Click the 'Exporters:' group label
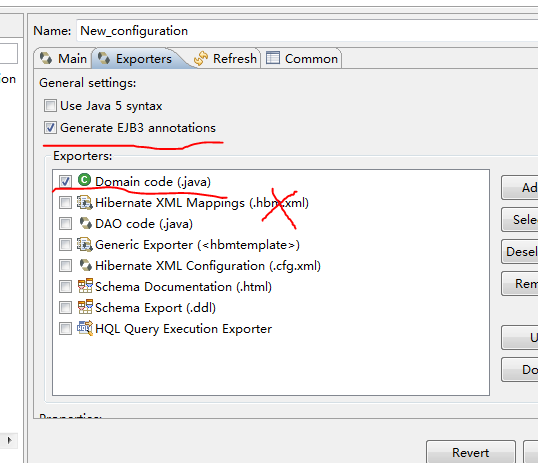Image resolution: width=538 pixels, height=463 pixels. click(83, 156)
